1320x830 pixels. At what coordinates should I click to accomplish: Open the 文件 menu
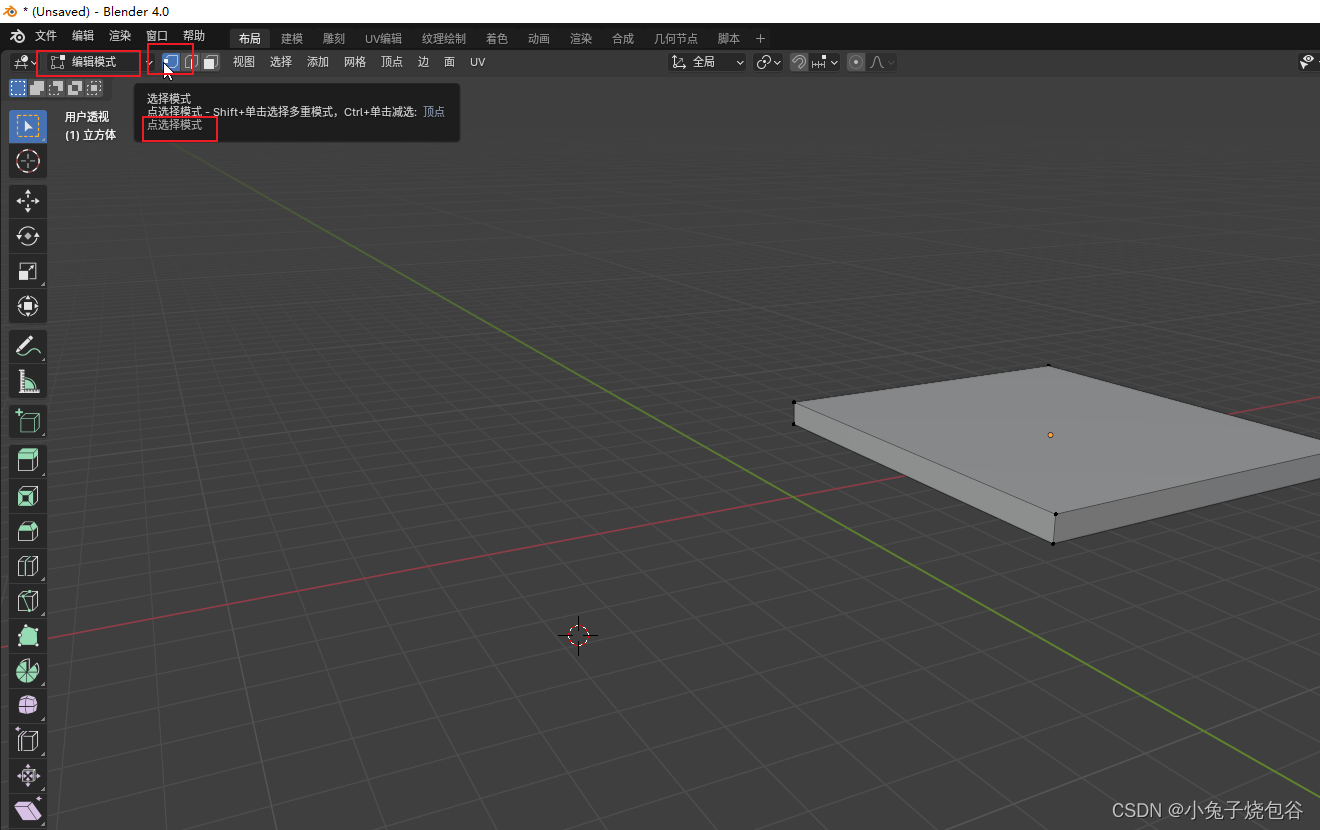46,36
